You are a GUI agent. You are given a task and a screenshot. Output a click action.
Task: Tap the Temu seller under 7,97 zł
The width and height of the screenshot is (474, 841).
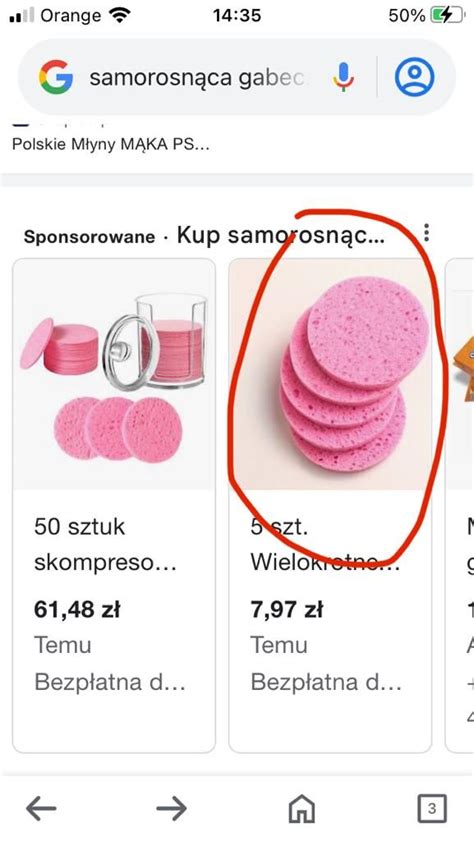point(279,645)
